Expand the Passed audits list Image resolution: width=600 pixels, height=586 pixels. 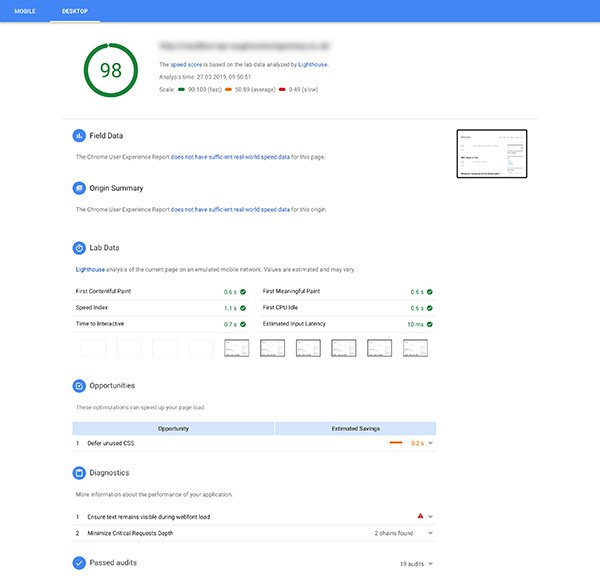click(x=430, y=564)
